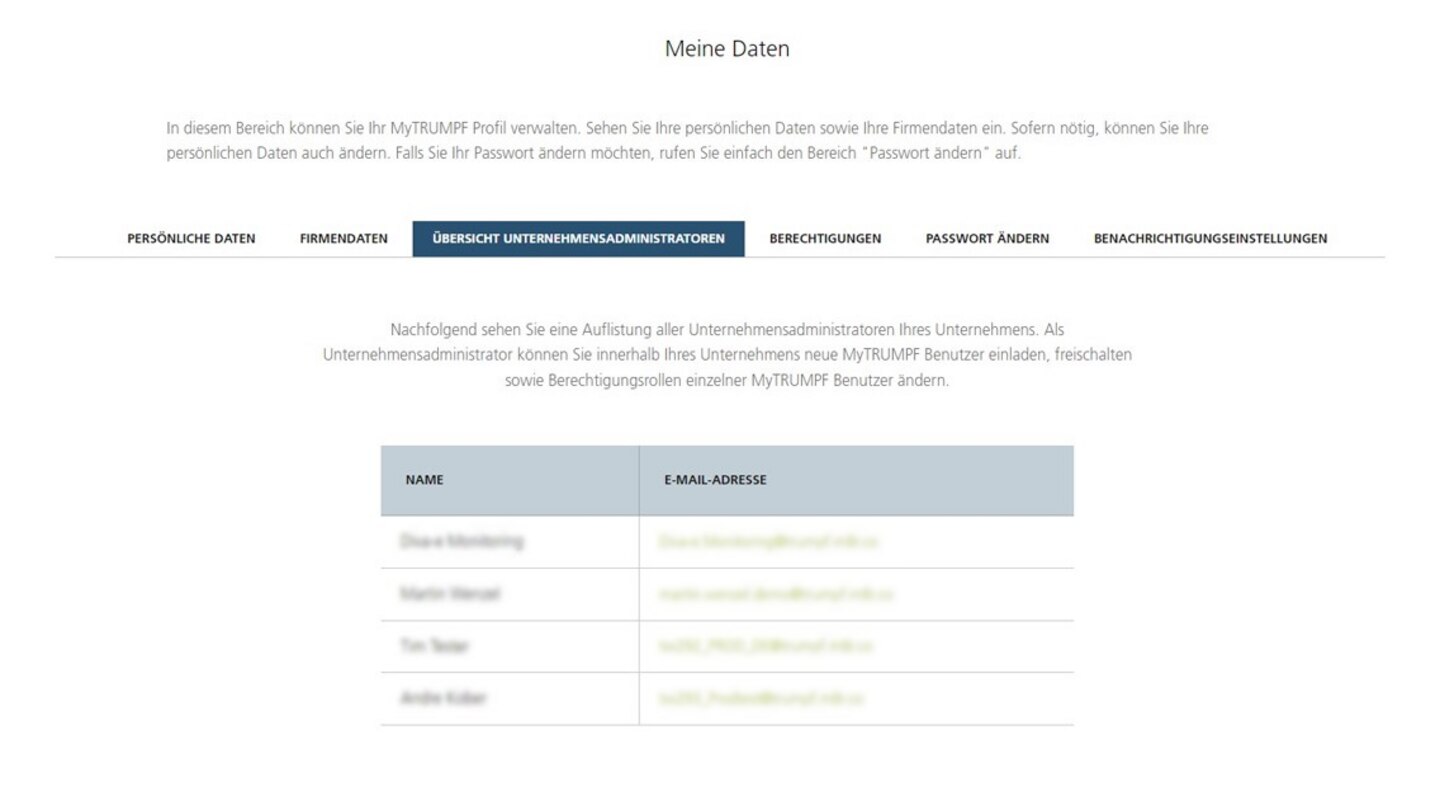Click the intro paragraph about MyTRUMPF Profil
The image size is (1440, 810).
[x=687, y=141]
